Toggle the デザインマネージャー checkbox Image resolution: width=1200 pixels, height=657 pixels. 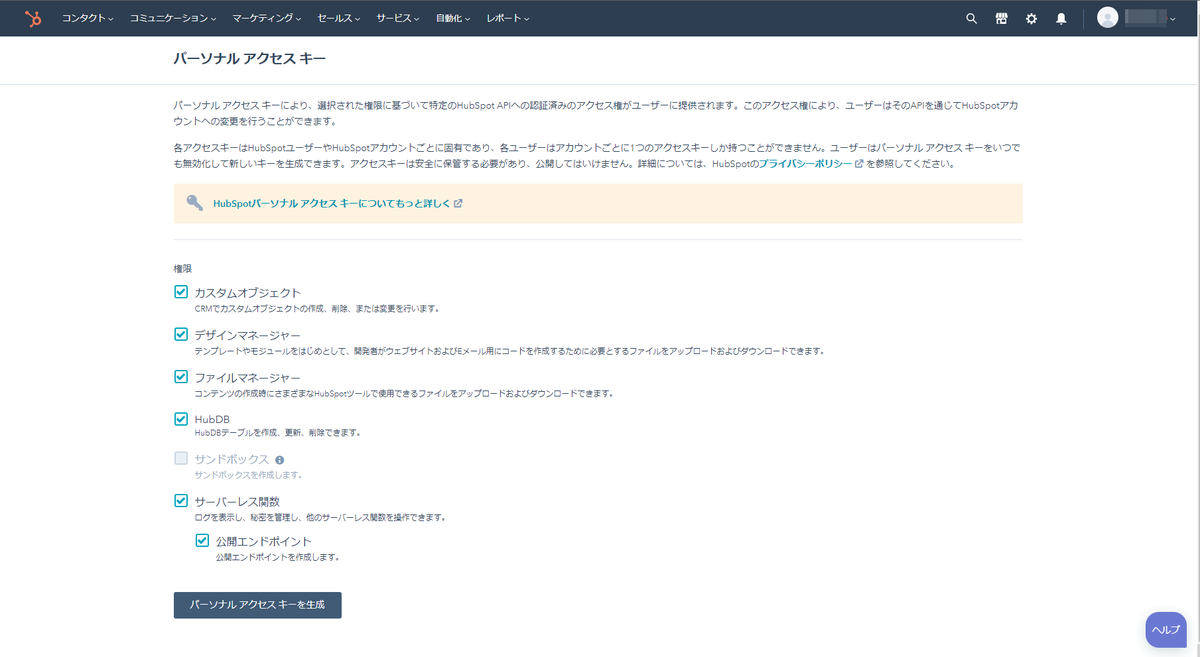pyautogui.click(x=181, y=334)
